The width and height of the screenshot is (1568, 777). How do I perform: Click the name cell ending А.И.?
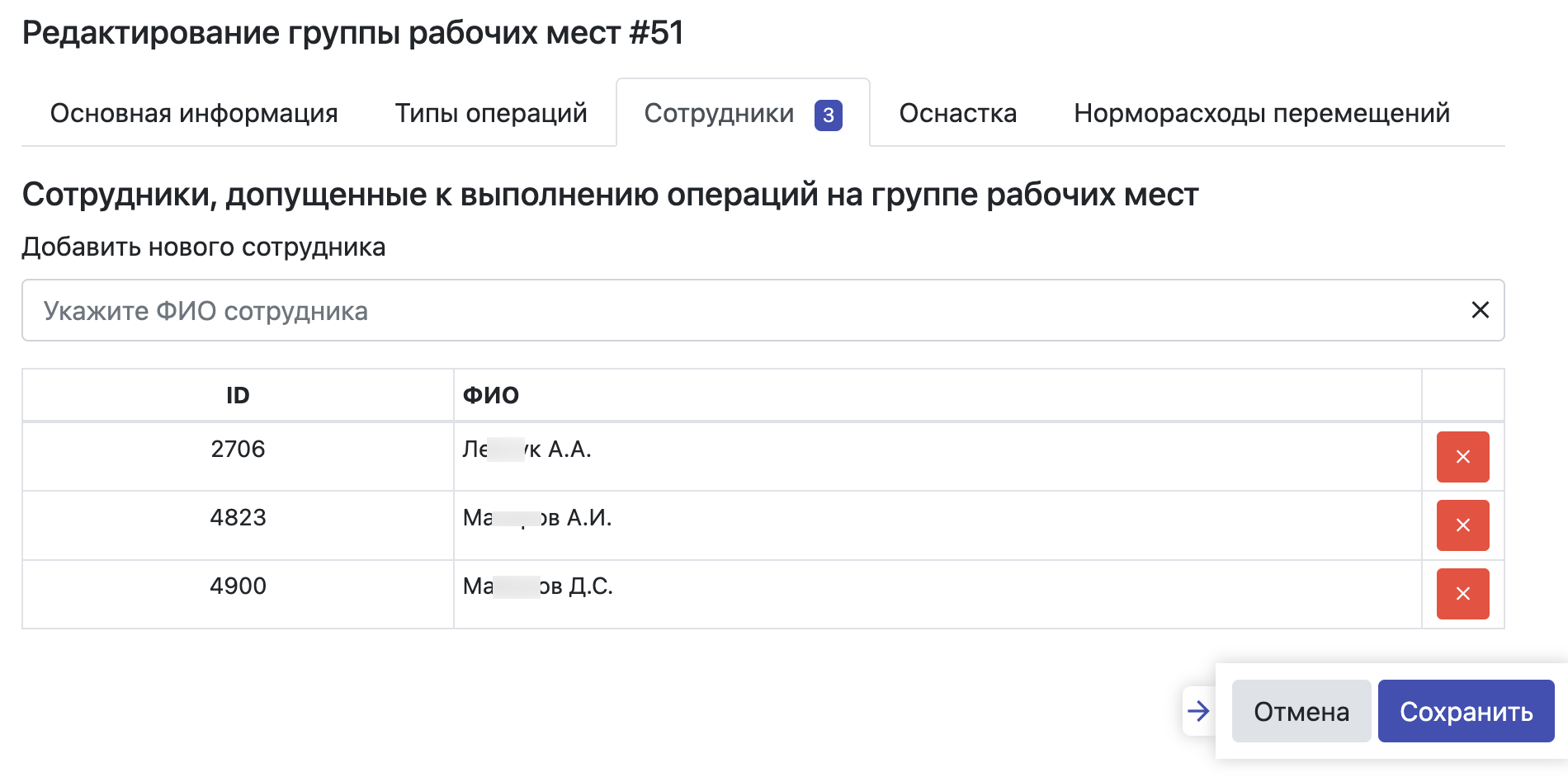pyautogui.click(x=537, y=518)
